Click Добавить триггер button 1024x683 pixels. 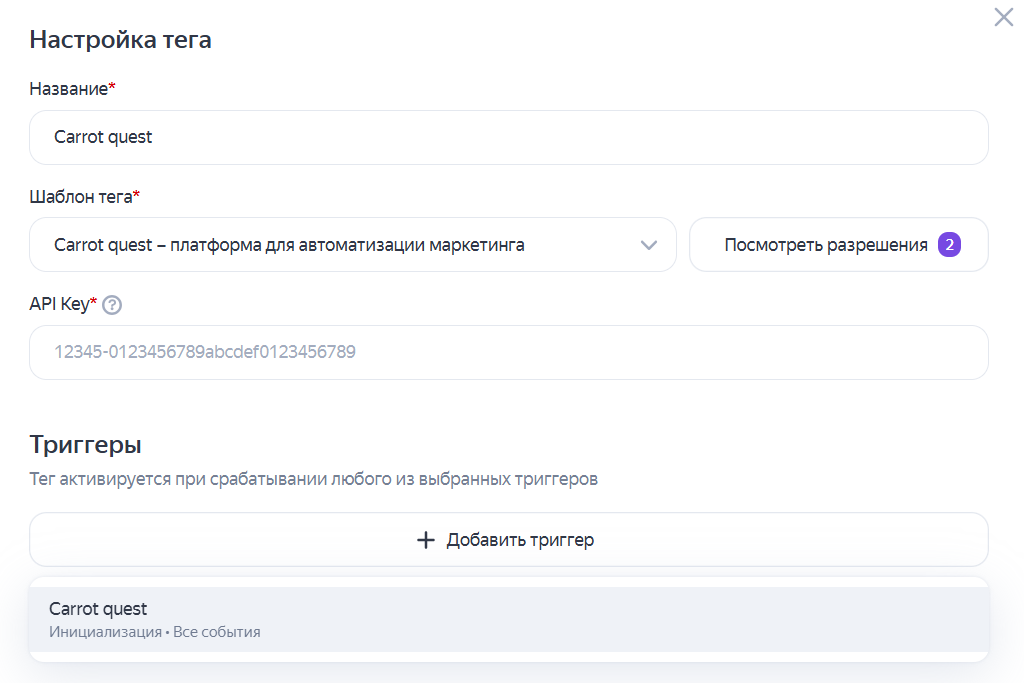(x=509, y=539)
